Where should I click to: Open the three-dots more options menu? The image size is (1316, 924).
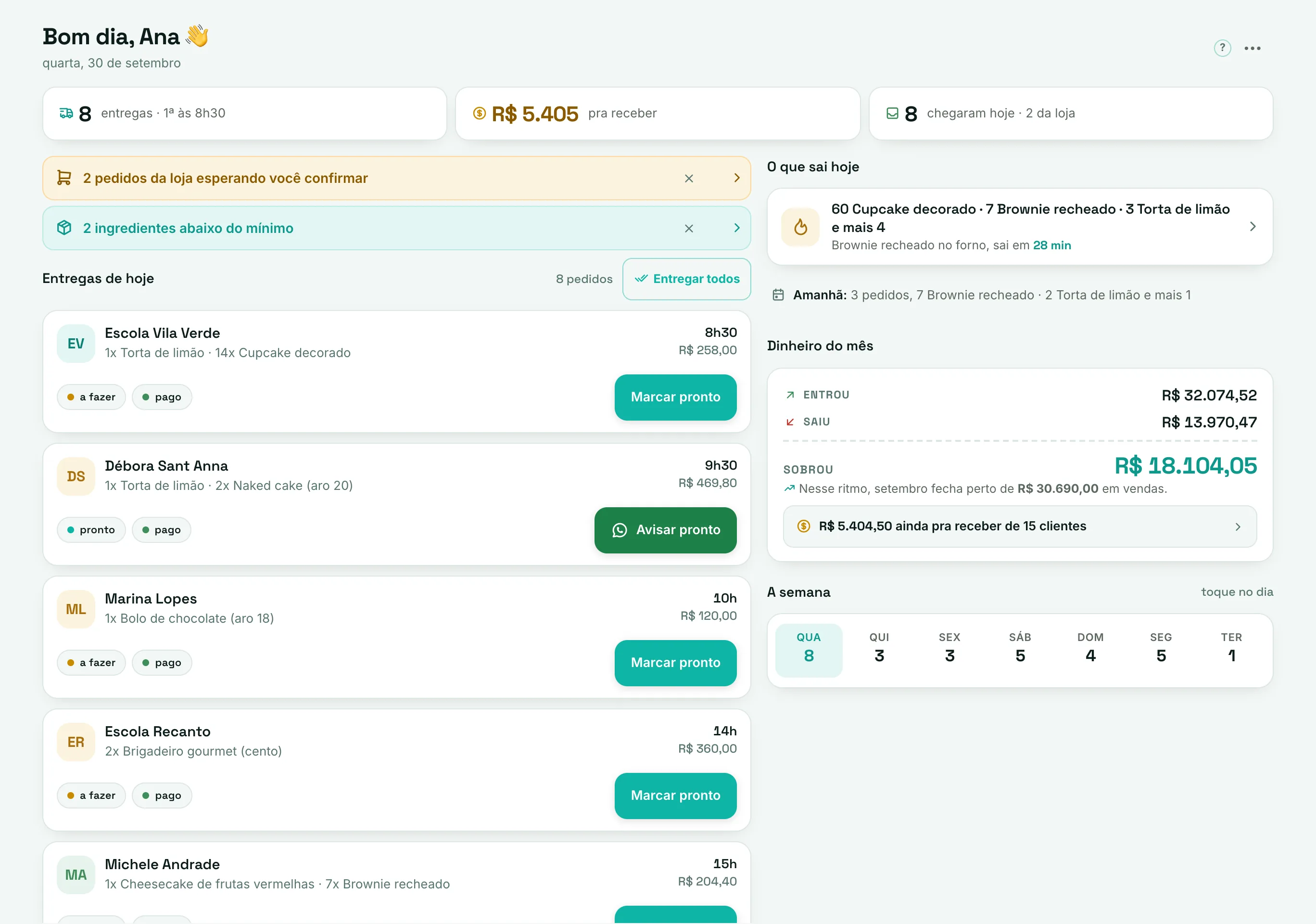pyautogui.click(x=1253, y=48)
